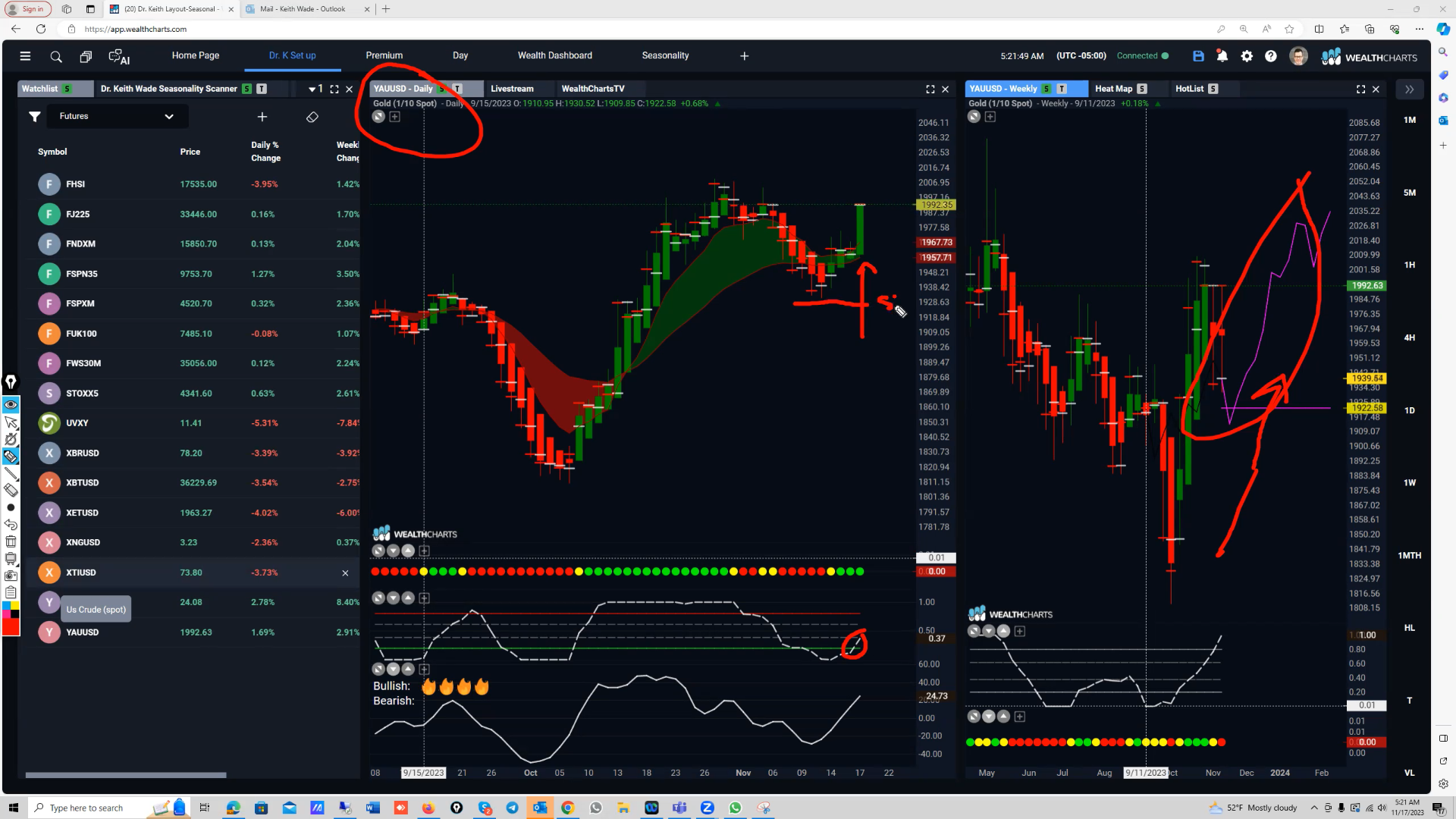Viewport: 1456px width, 819px height.
Task: Select the 1D timeframe button
Action: (1410, 411)
